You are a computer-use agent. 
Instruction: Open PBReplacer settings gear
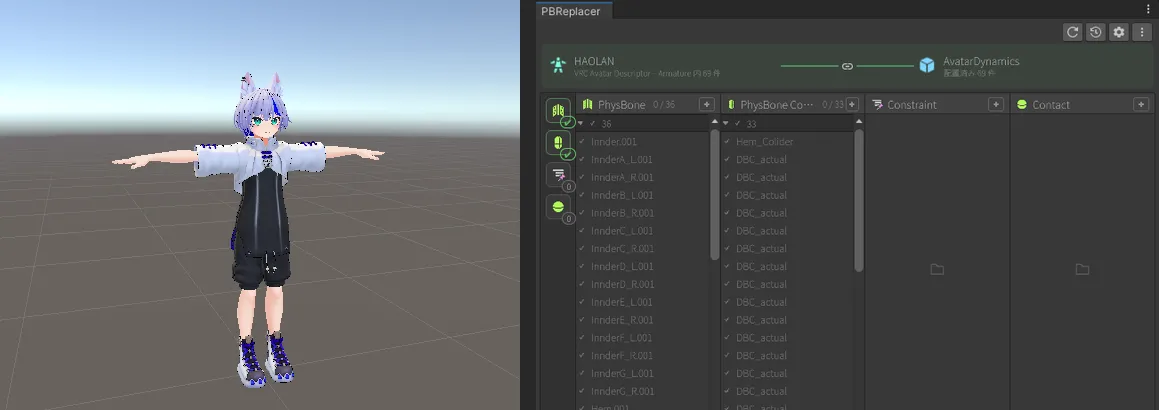[x=1119, y=32]
